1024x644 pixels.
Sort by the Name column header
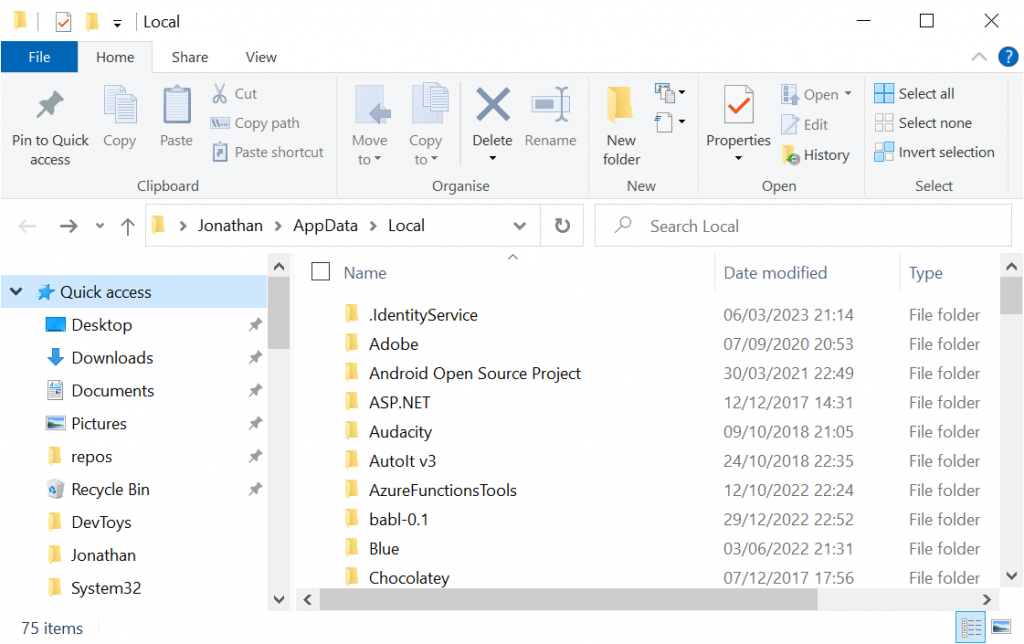pyautogui.click(x=364, y=272)
